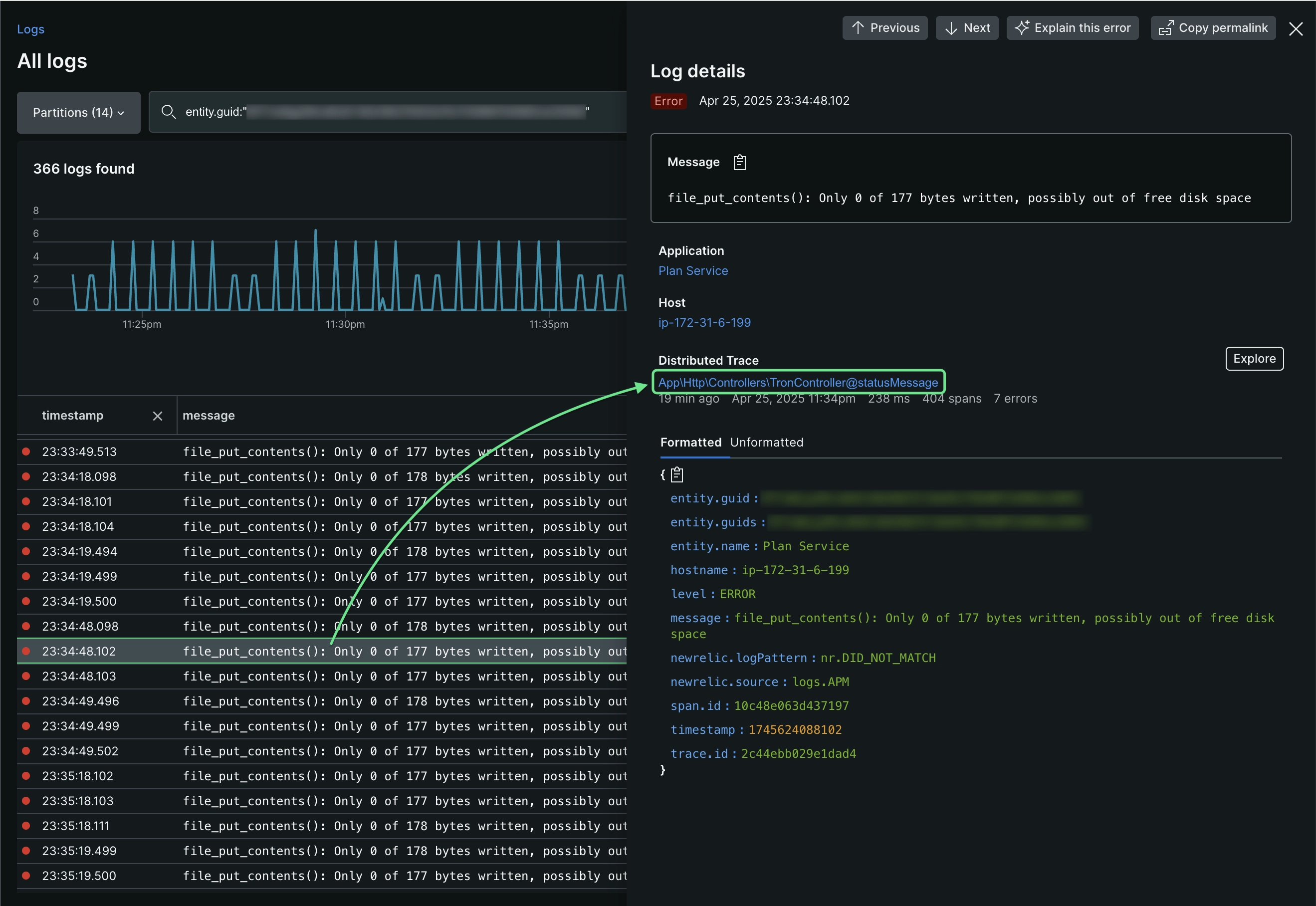This screenshot has height=906, width=1316.
Task: Open the Plan Service application link
Action: click(693, 271)
